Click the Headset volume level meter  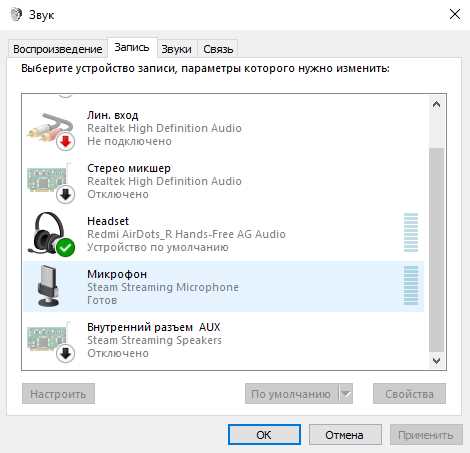411,233
